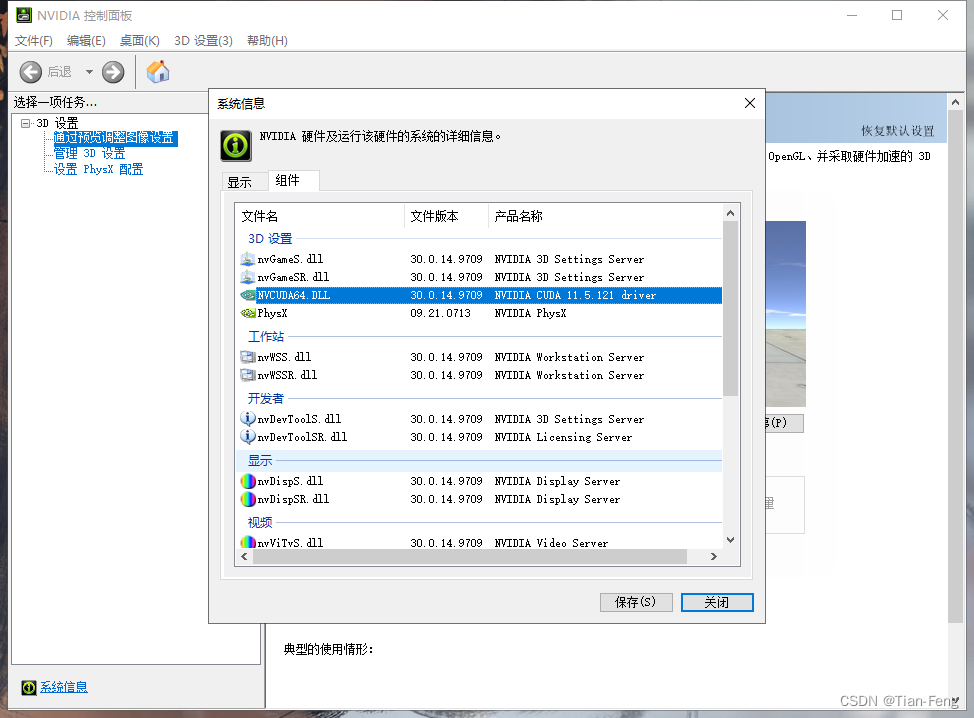Click the Back arrow toolbar icon
974x718 pixels.
coord(30,72)
